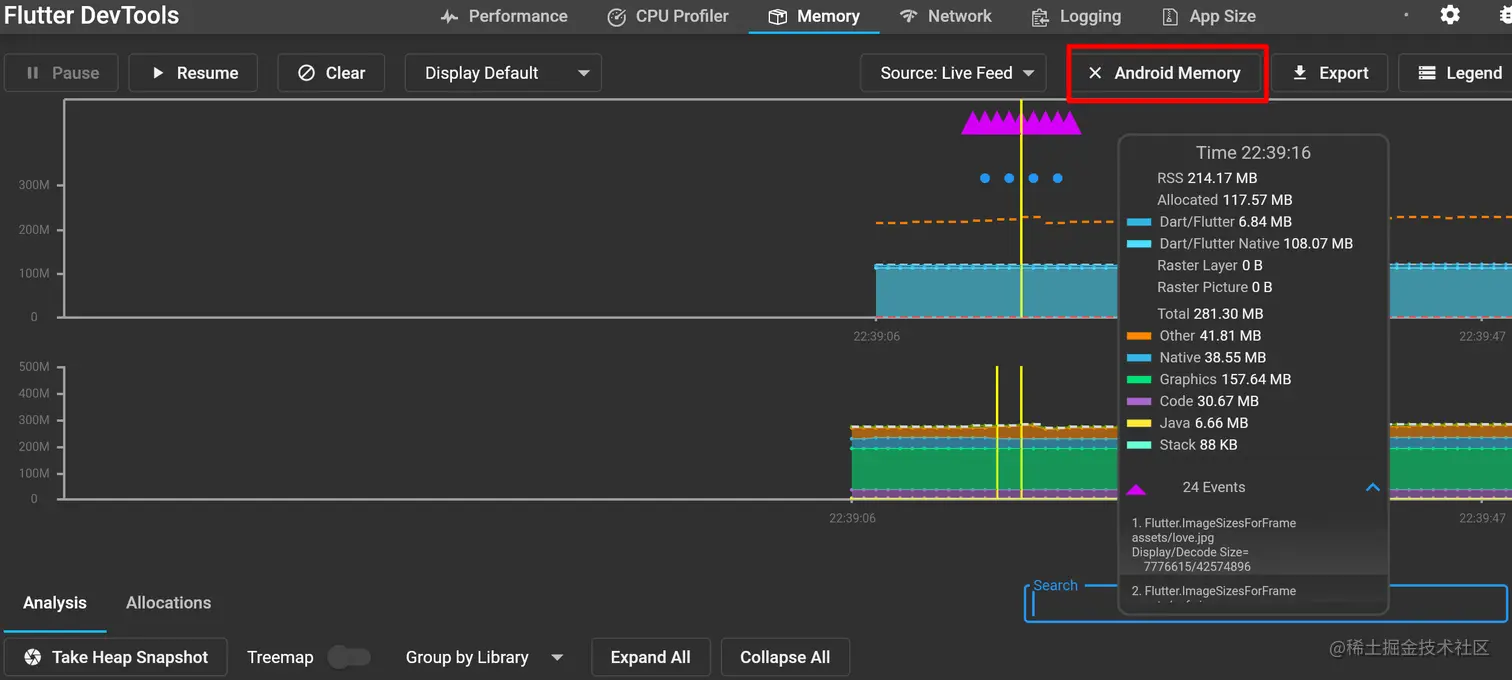Image resolution: width=1512 pixels, height=680 pixels.
Task: Click the Other orange legend swatch
Action: (x=1139, y=336)
